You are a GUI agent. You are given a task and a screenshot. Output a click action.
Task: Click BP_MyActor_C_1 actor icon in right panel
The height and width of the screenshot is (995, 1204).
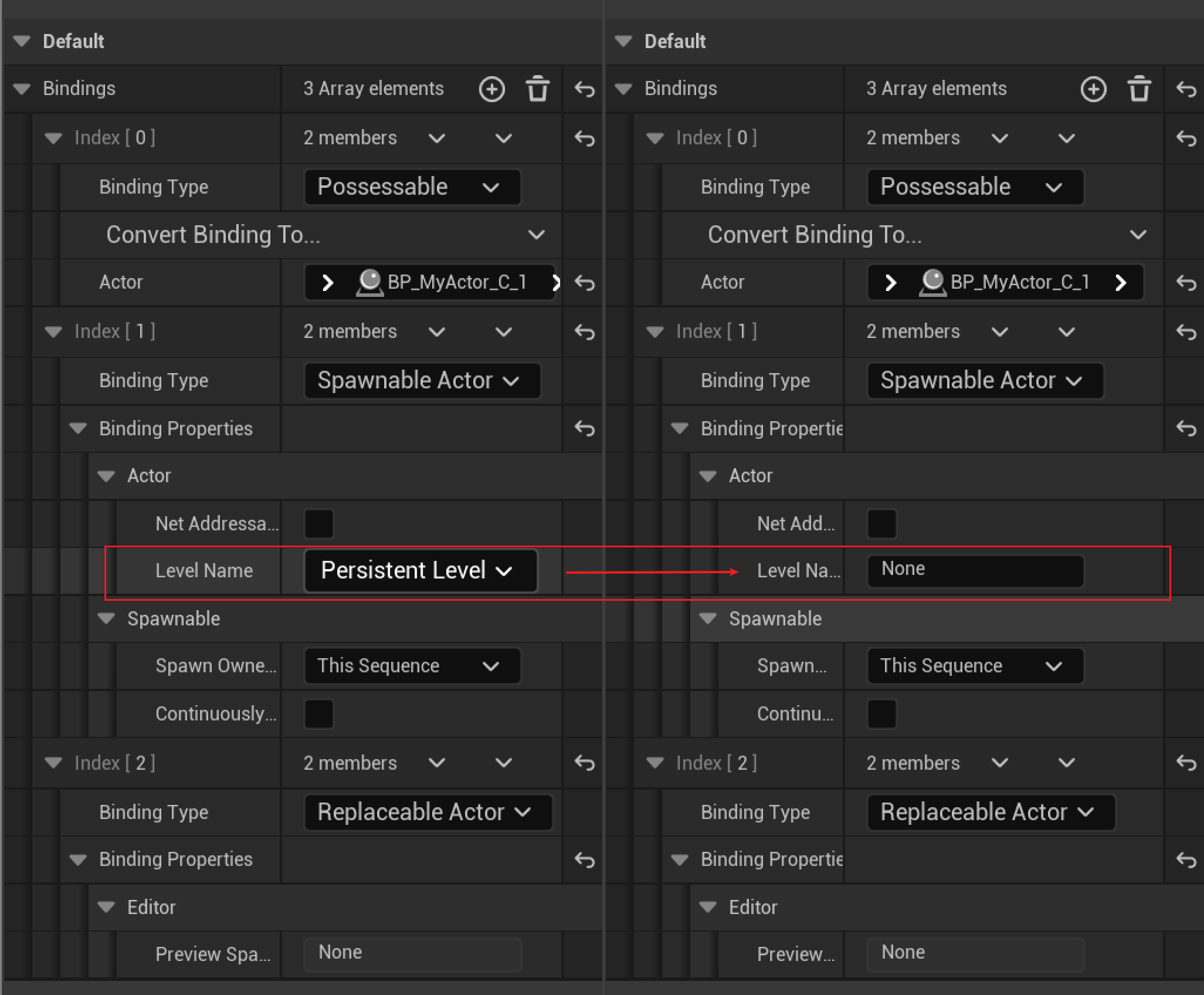tap(932, 282)
